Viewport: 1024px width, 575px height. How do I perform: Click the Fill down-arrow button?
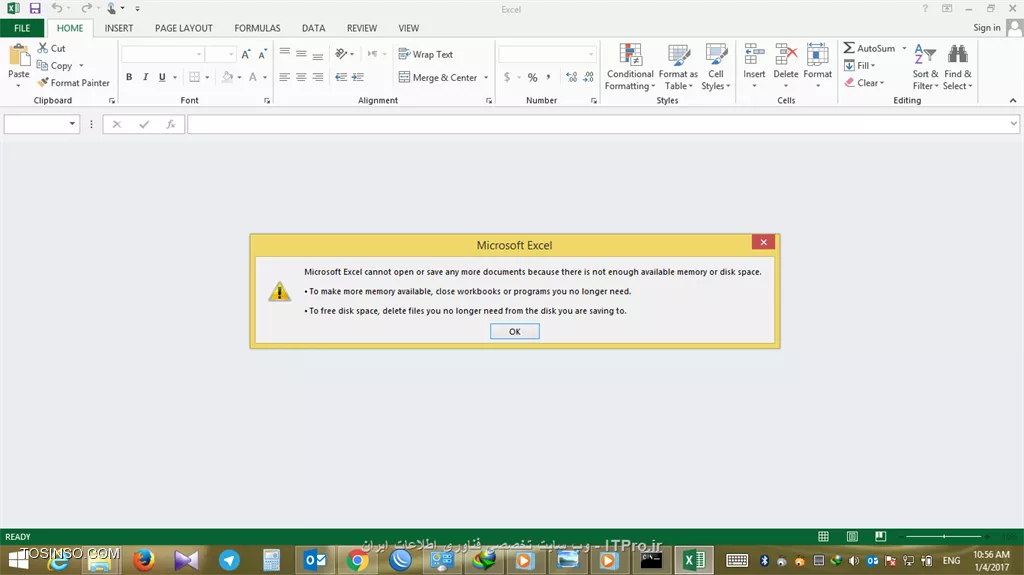point(859,65)
